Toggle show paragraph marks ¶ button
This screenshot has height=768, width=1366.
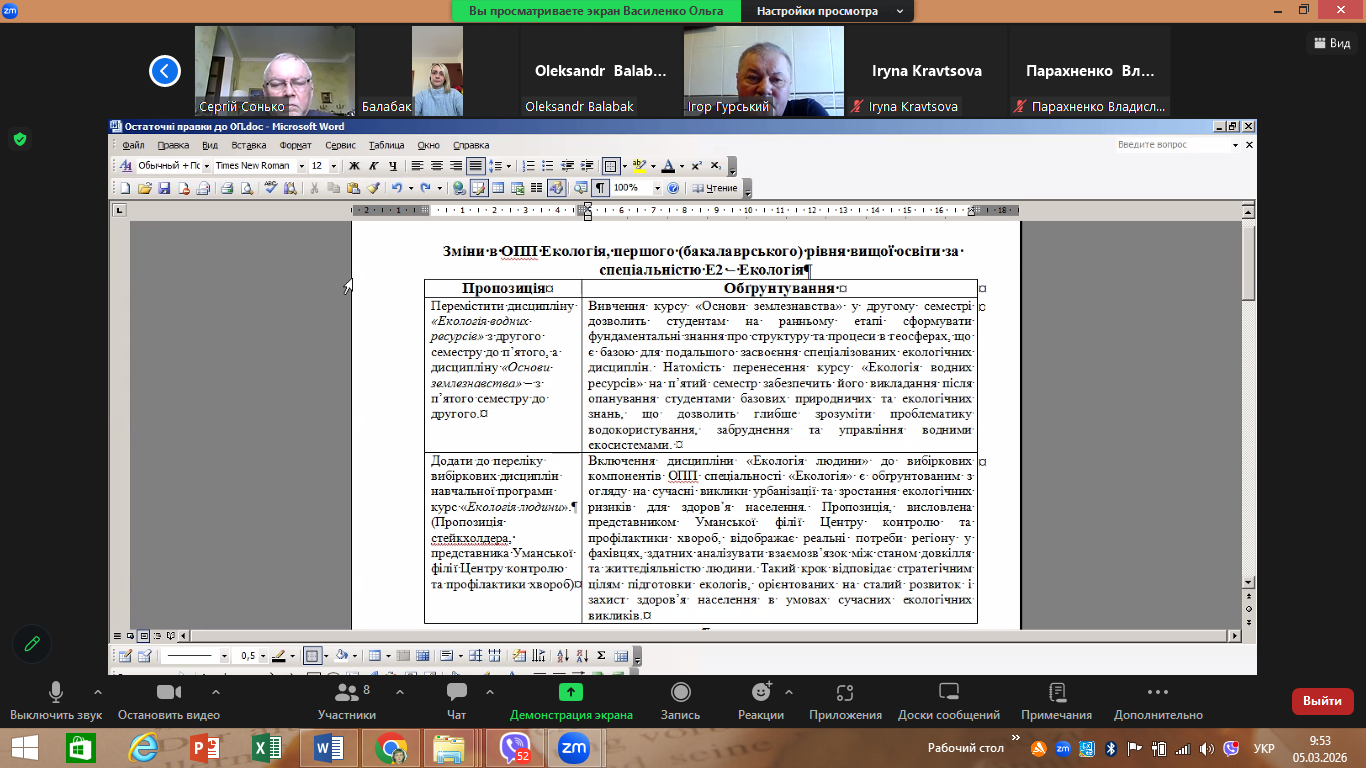click(x=600, y=188)
